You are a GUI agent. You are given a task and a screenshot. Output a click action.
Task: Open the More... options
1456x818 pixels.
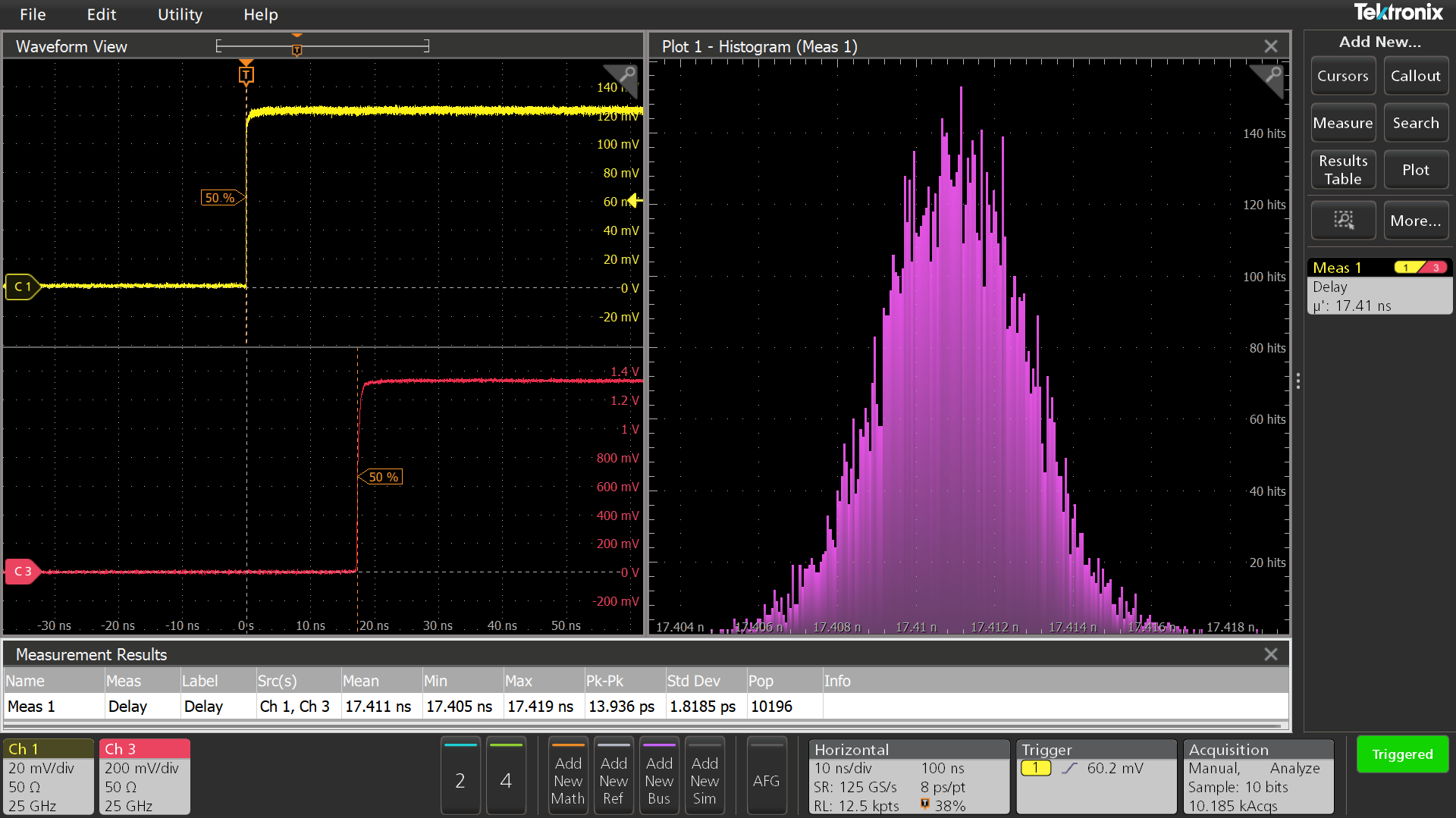(1415, 221)
